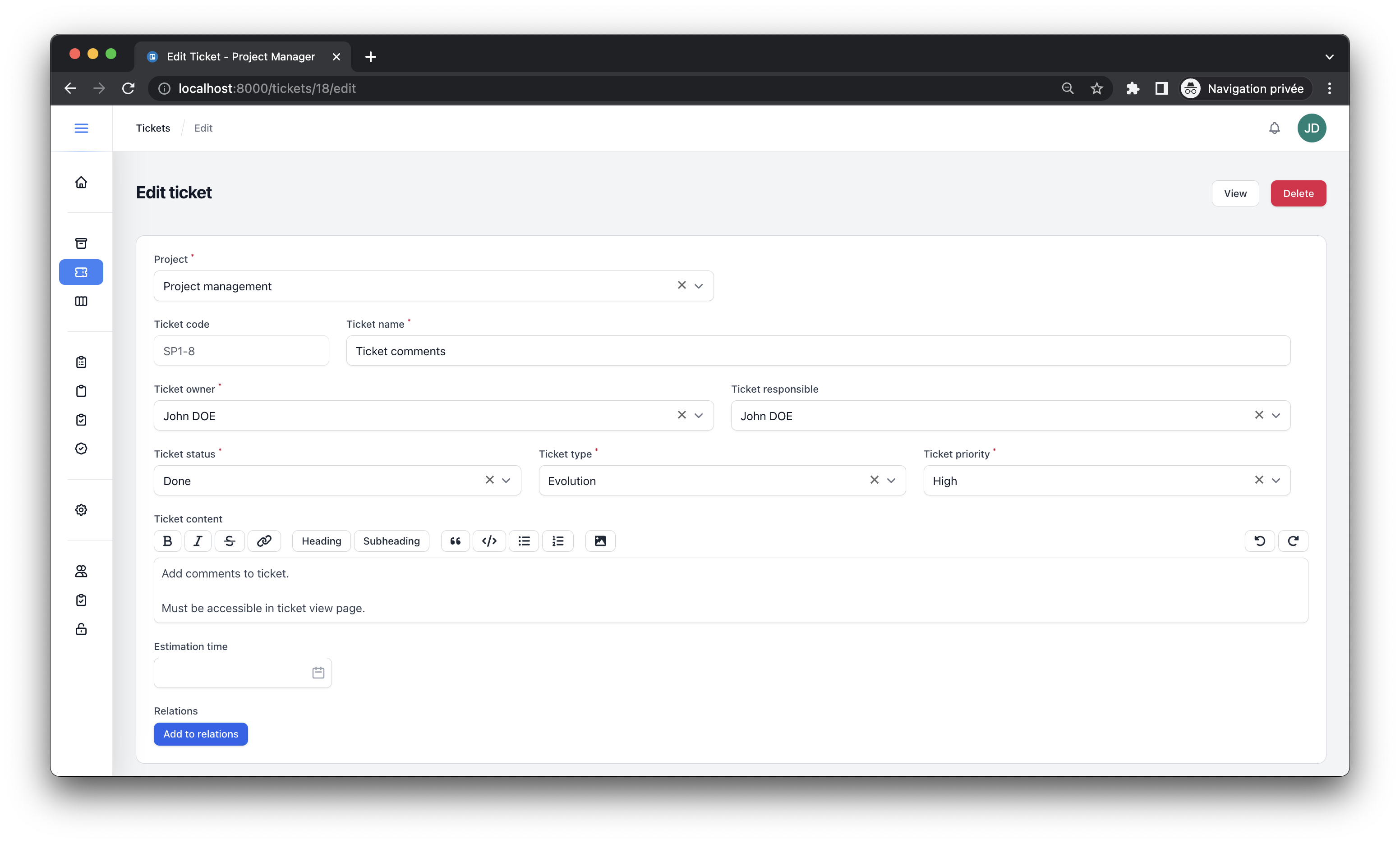Click the Ticket name input field

point(818,351)
